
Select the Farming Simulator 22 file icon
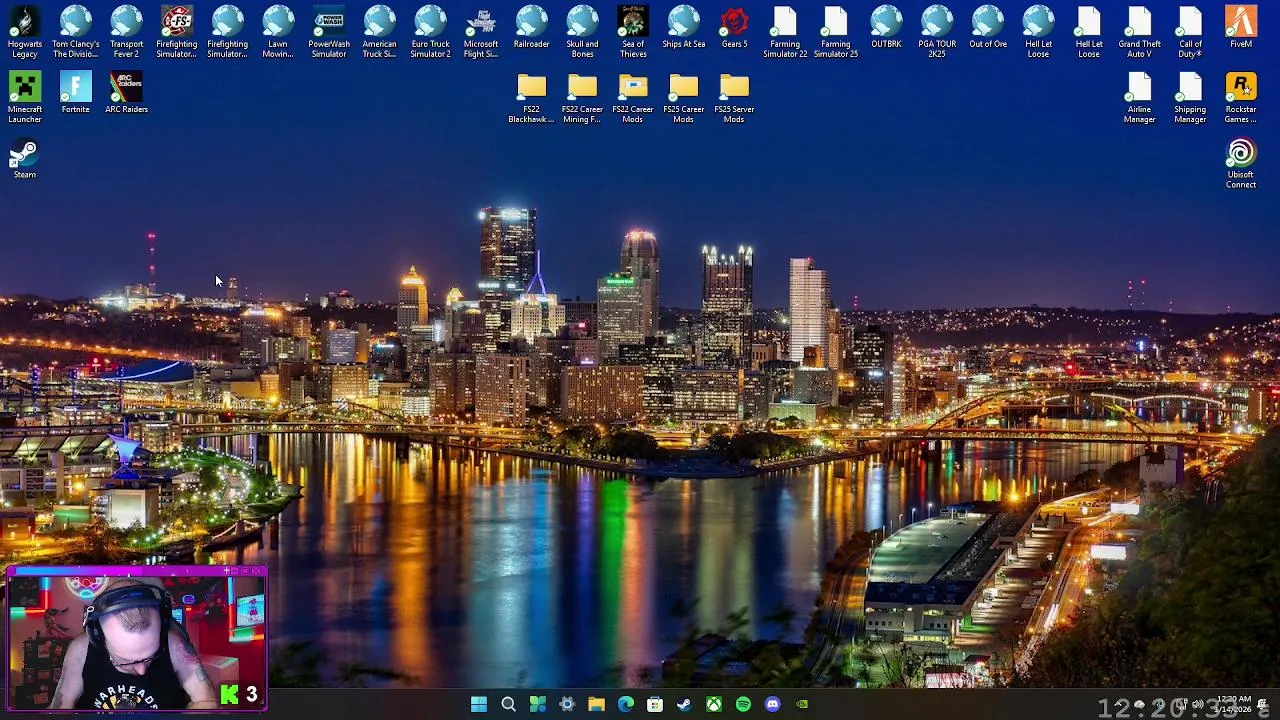coord(785,32)
